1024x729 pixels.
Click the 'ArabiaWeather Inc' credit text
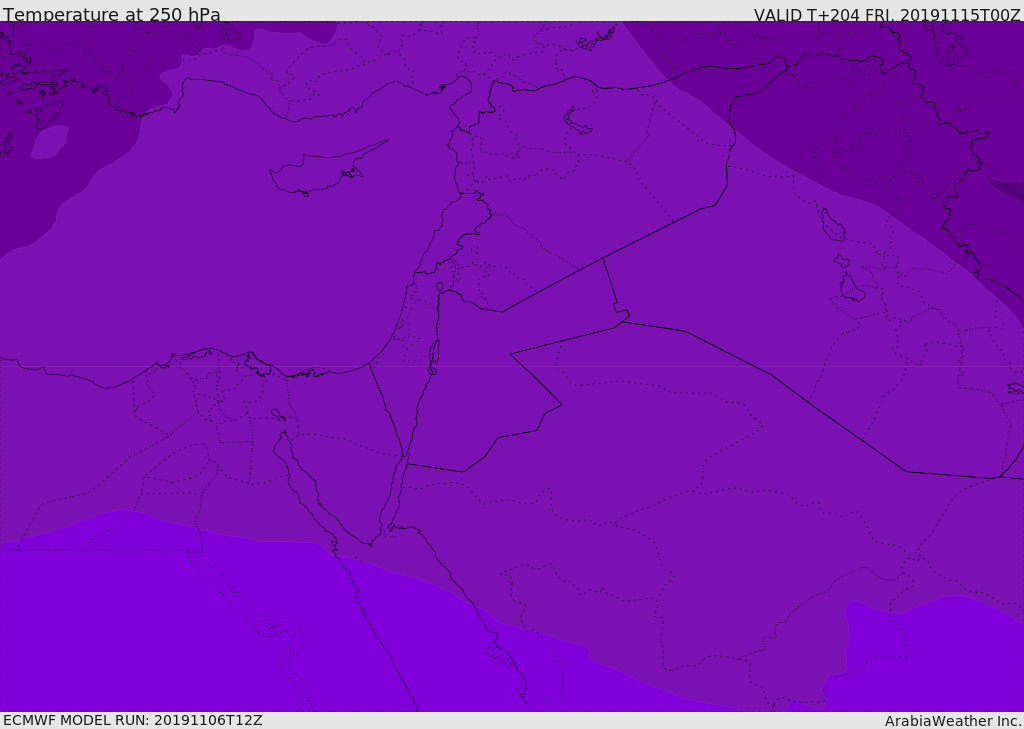click(952, 721)
